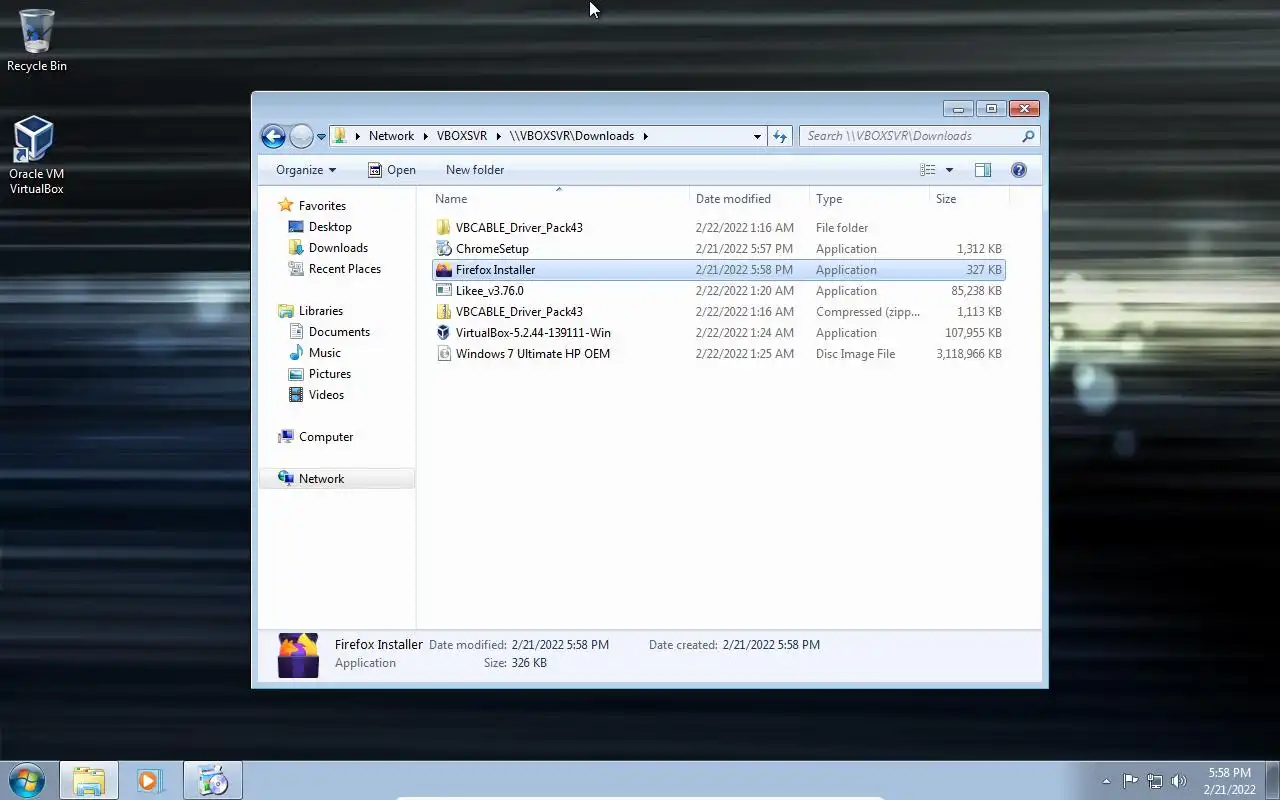Image resolution: width=1280 pixels, height=800 pixels.
Task: Expand the view options dropdown arrow
Action: tap(949, 170)
